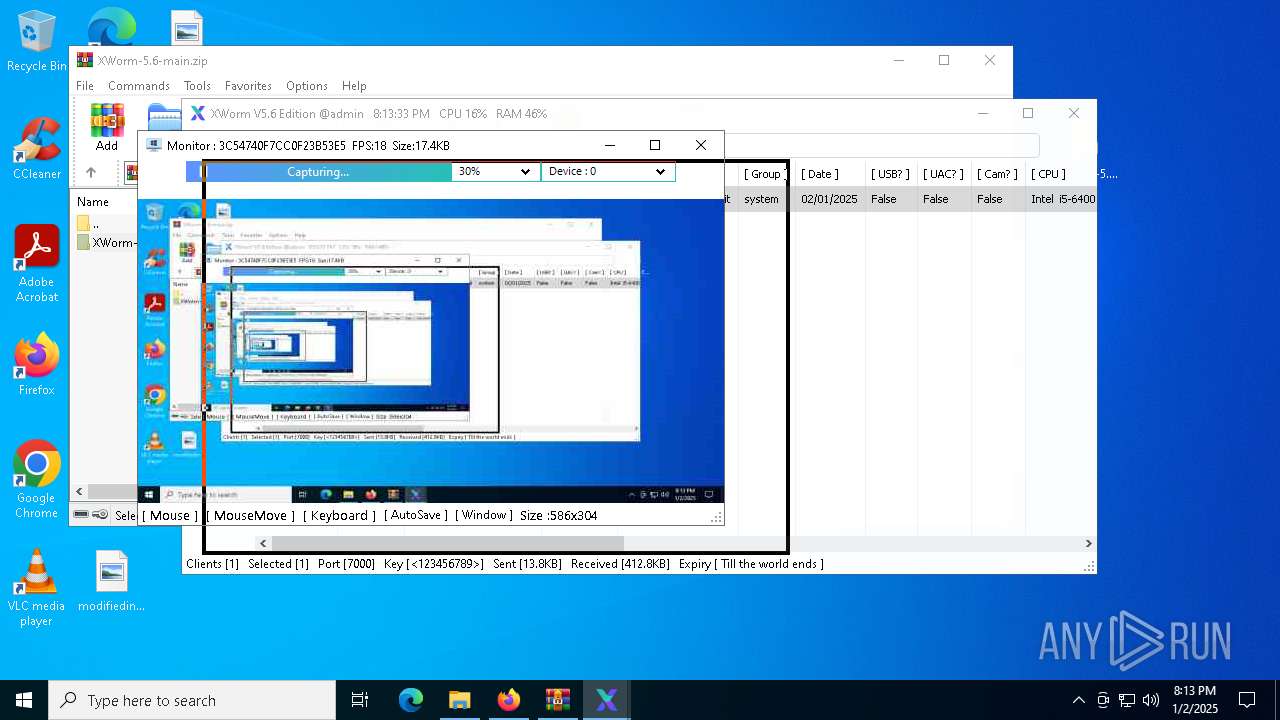The width and height of the screenshot is (1280, 720).
Task: Click 'Expiry [ Till the world ends ]' text
Action: 751,564
